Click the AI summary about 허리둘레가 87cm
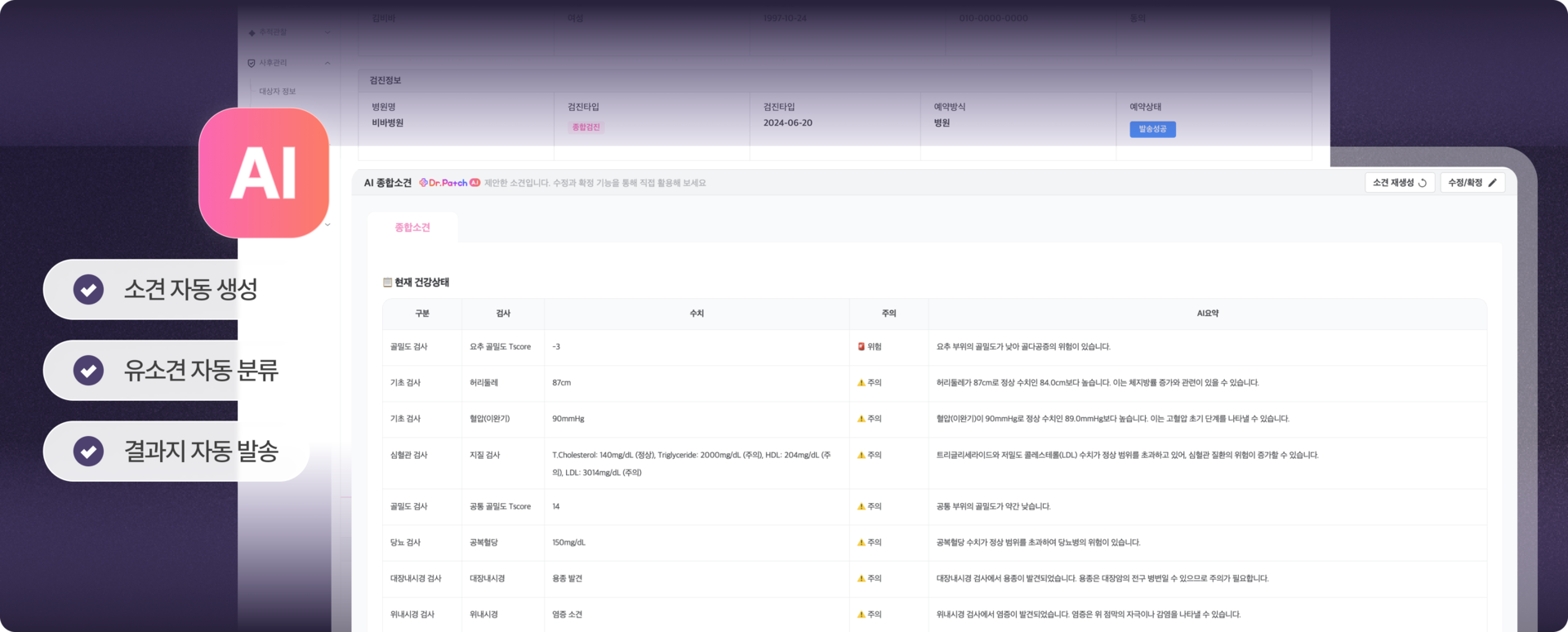This screenshot has width=1568, height=632. 1098,383
